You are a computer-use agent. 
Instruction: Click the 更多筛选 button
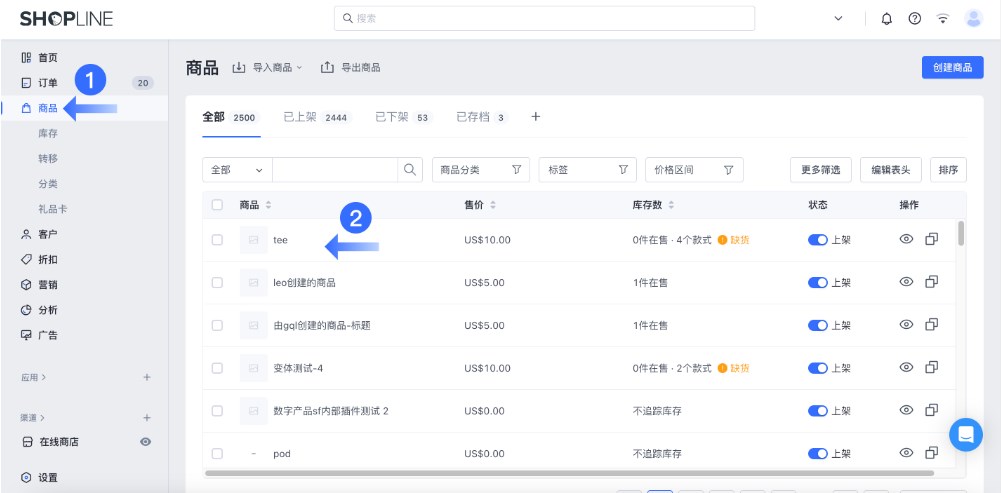coord(820,170)
